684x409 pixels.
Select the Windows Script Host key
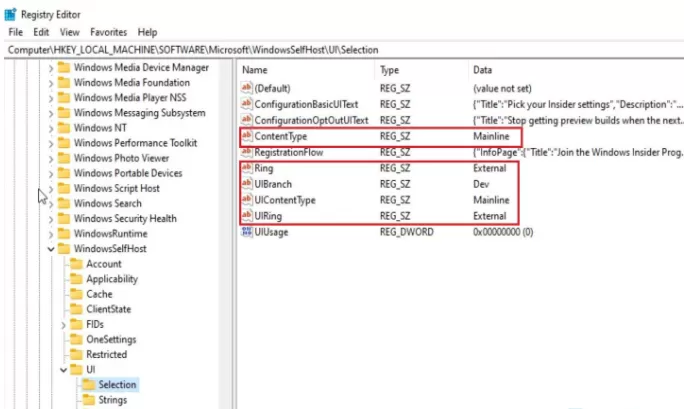click(x=116, y=188)
